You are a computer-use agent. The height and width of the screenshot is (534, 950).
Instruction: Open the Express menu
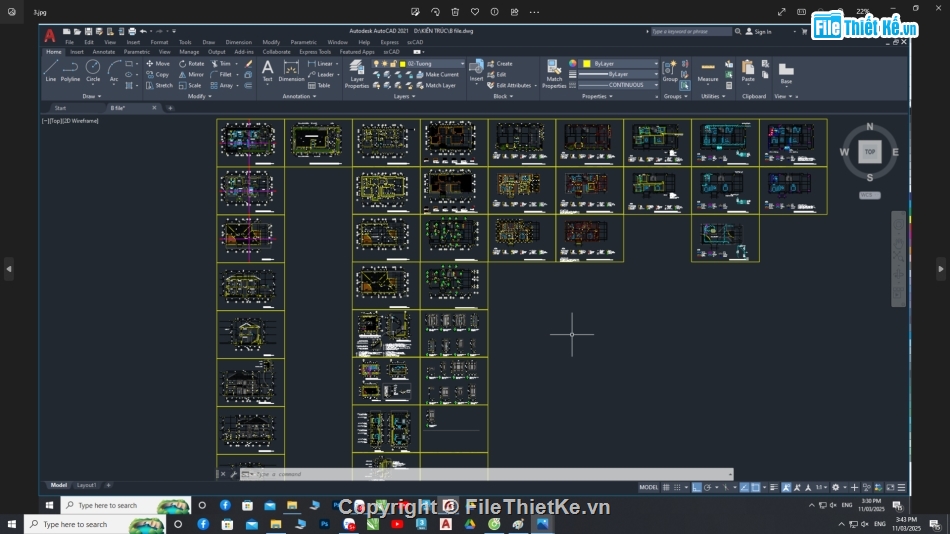click(390, 42)
